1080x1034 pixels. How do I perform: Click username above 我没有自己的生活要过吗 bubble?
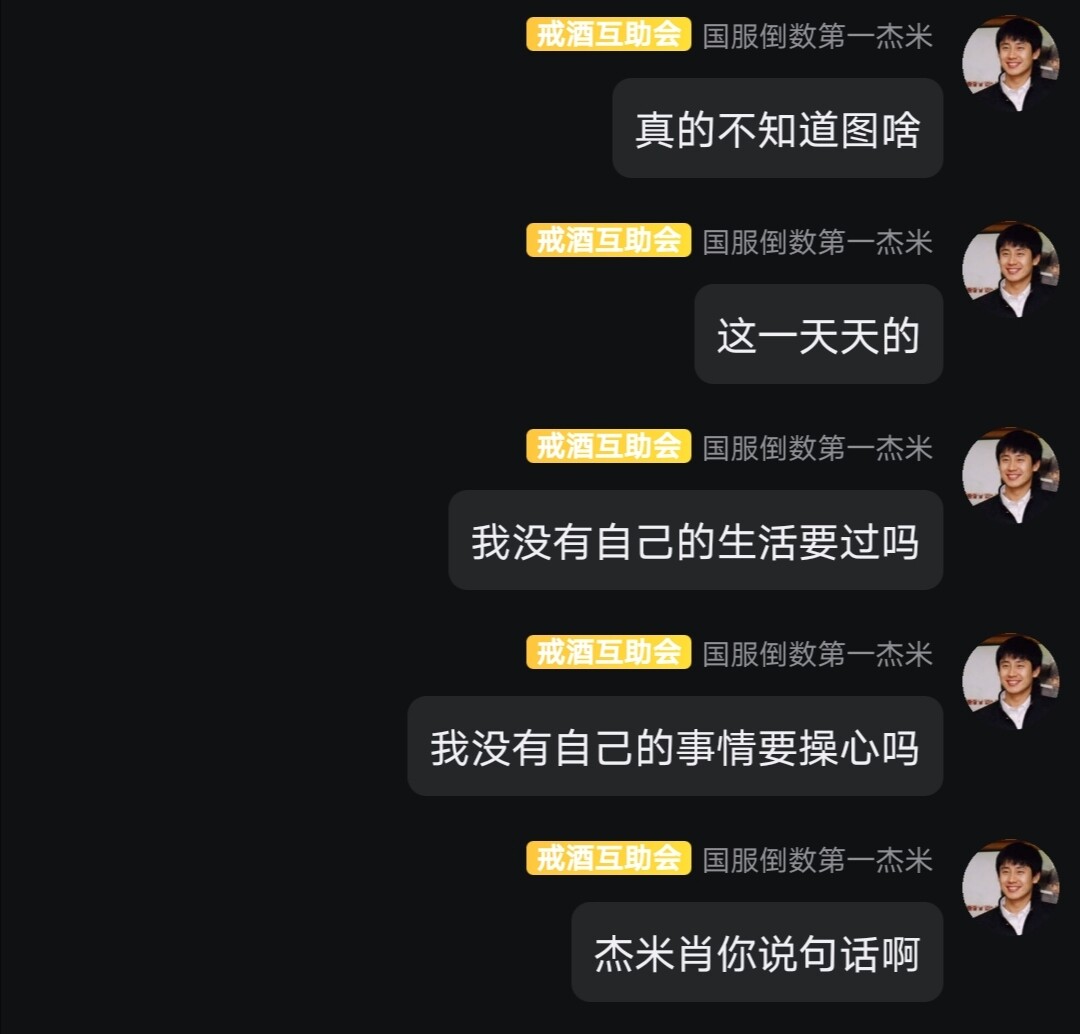tap(818, 448)
